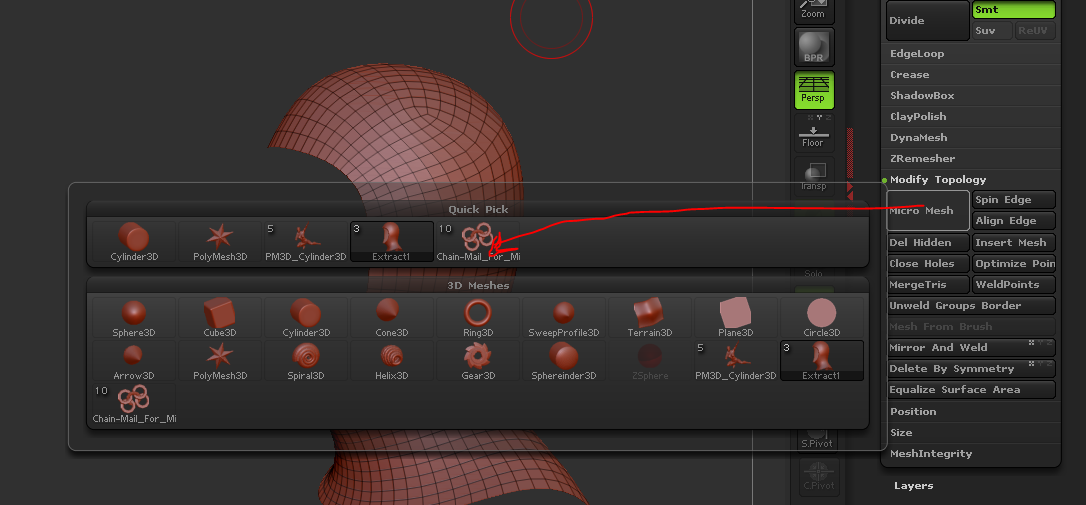Select the Circle3D mesh
The height and width of the screenshot is (505, 1086).
coord(821,318)
